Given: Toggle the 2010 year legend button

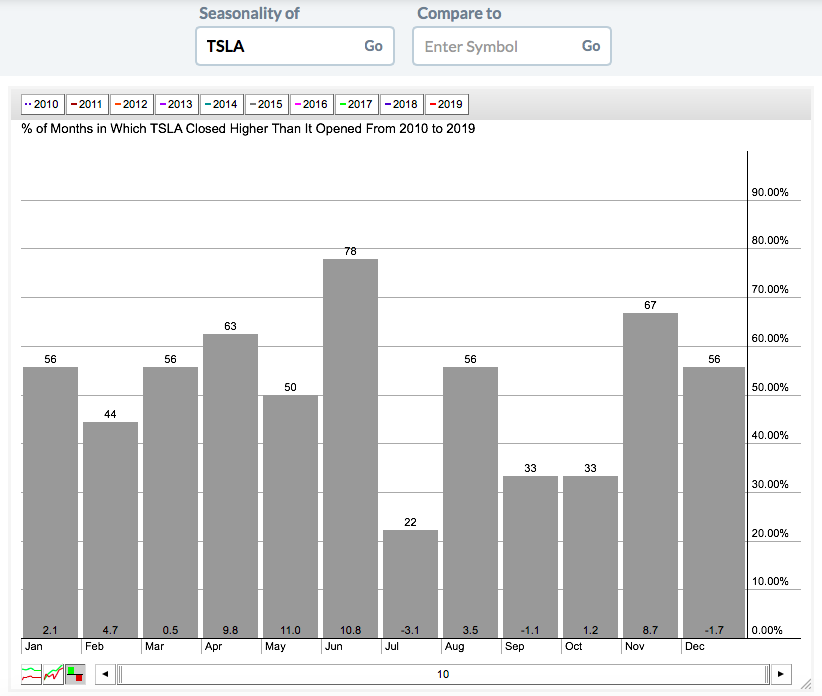Looking at the screenshot, I should 43,104.
